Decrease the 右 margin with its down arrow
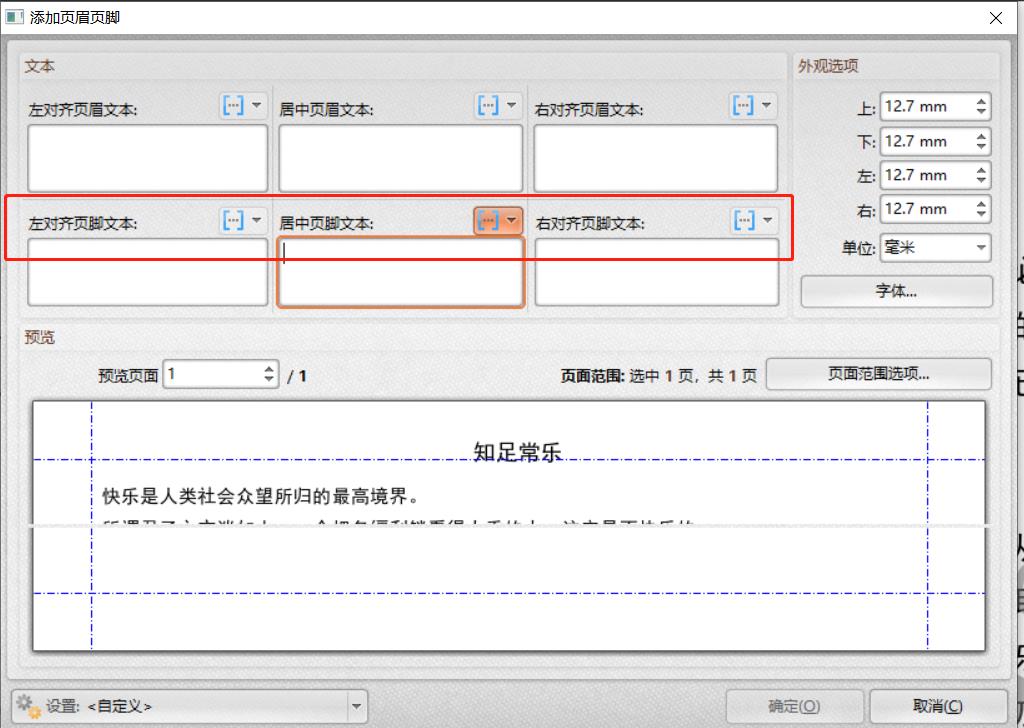Screen dimensions: 1024x728 [981, 215]
